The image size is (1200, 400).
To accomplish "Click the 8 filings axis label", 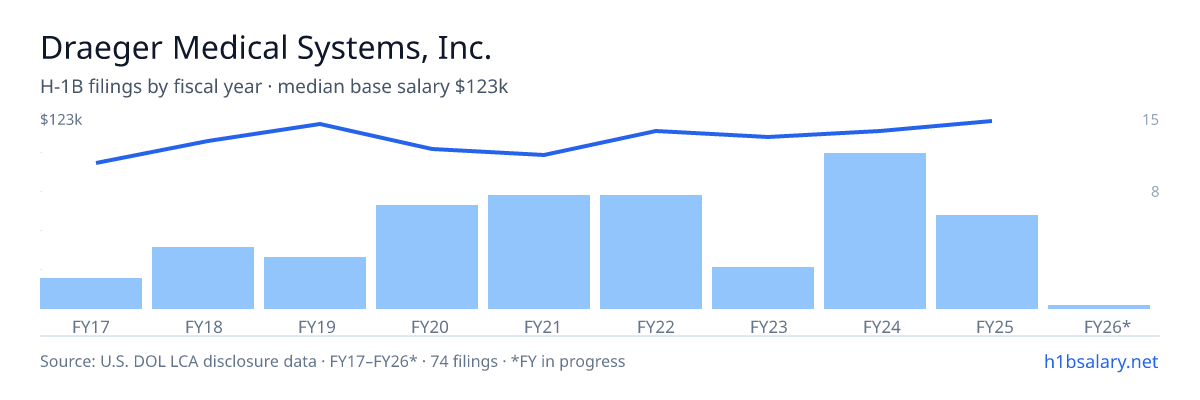I will (1155, 191).
